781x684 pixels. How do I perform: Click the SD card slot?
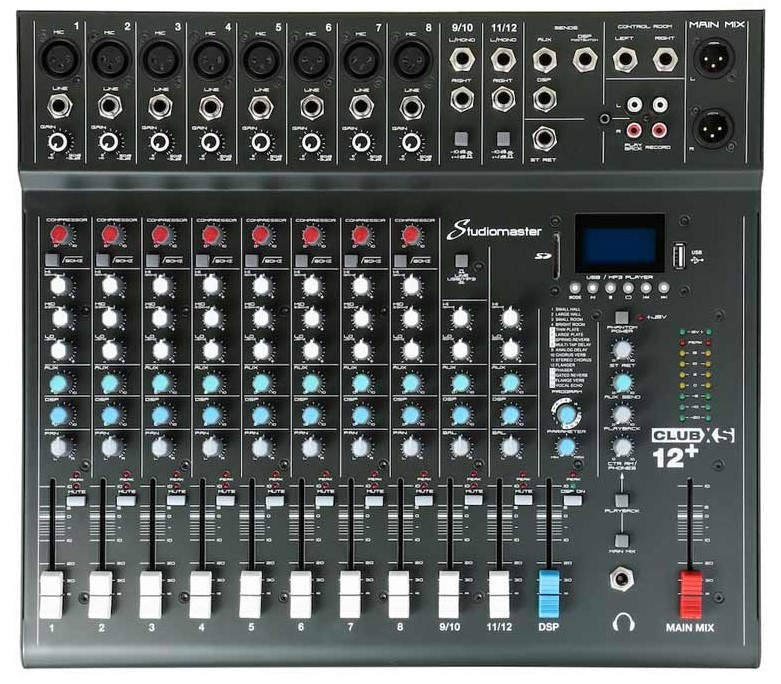point(556,256)
